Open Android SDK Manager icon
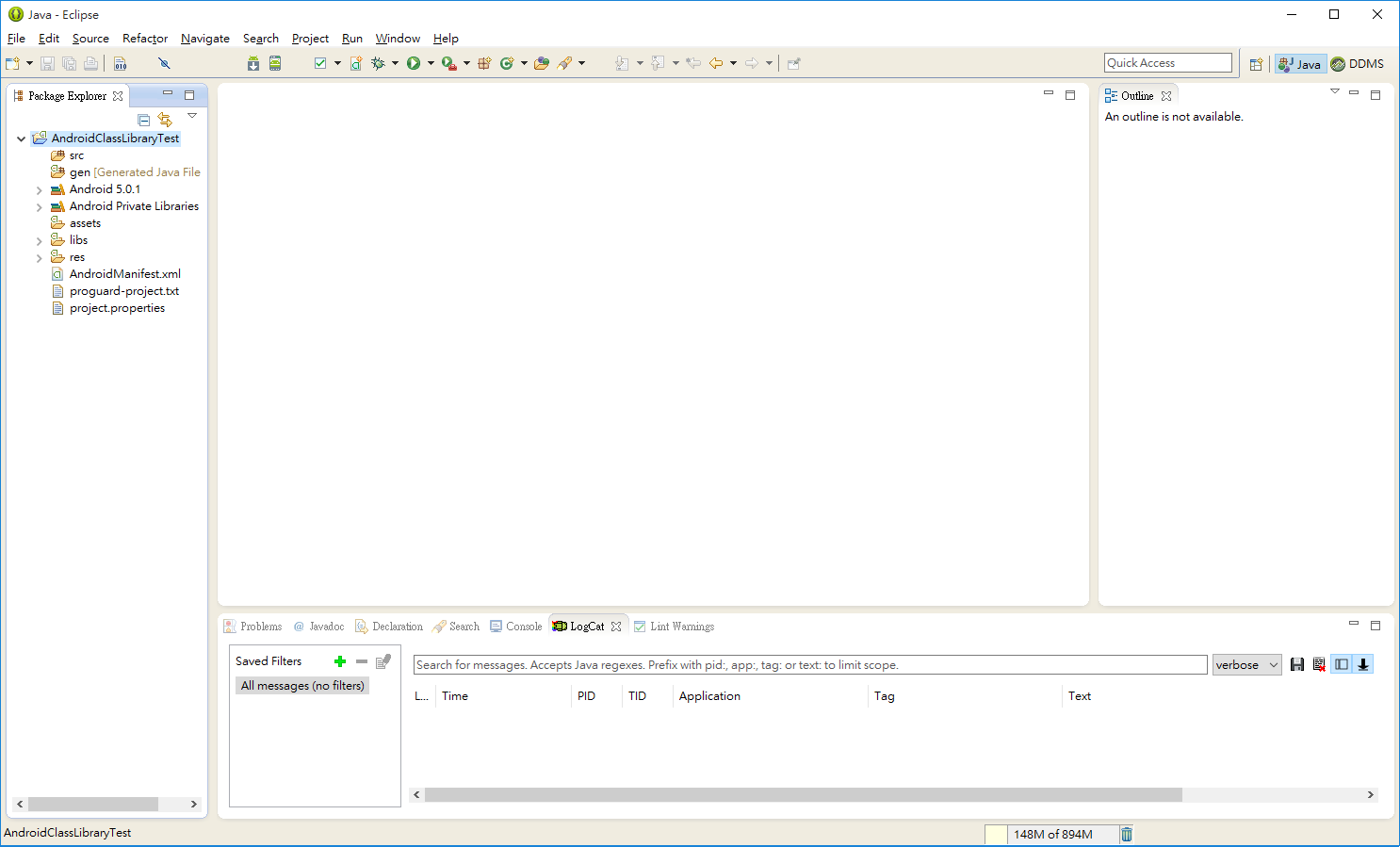Viewport: 1400px width, 847px height. point(253,63)
